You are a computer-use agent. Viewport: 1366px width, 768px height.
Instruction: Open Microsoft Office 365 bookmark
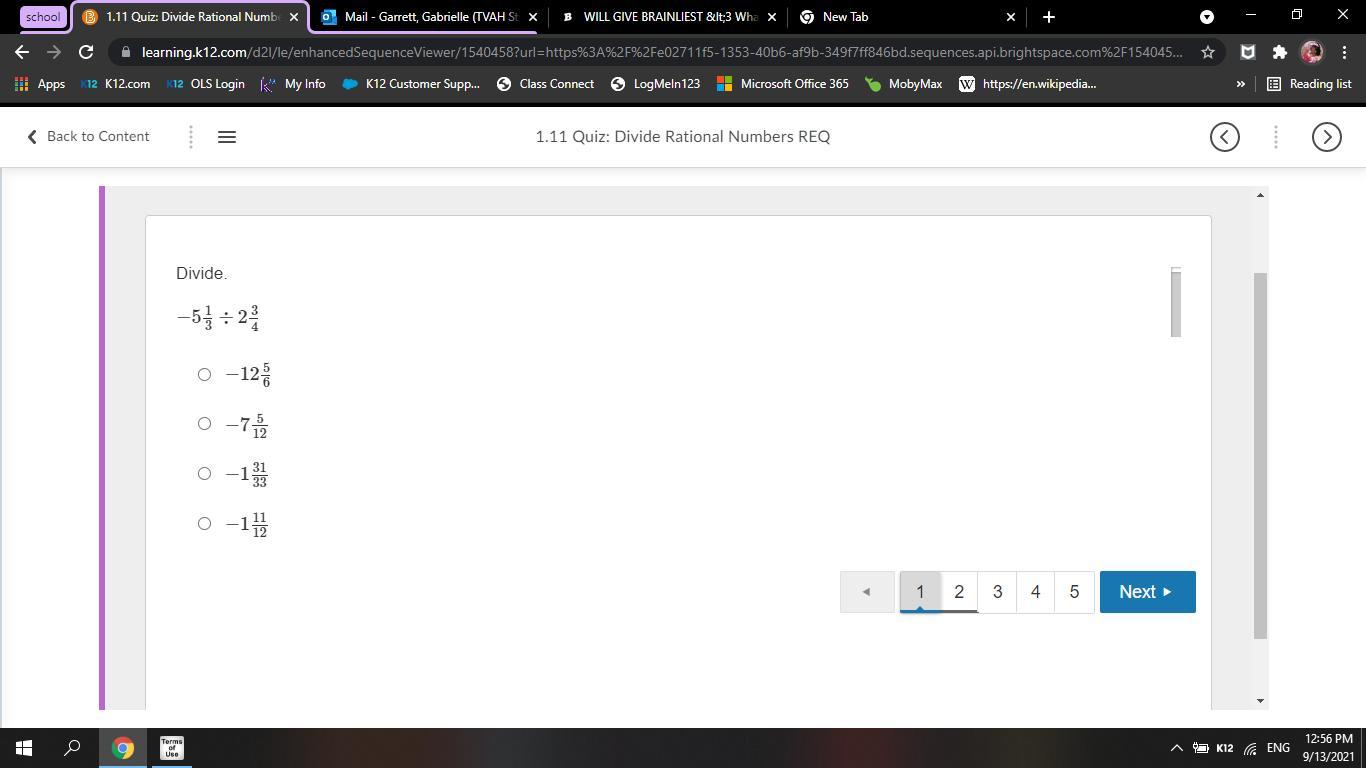coord(783,84)
